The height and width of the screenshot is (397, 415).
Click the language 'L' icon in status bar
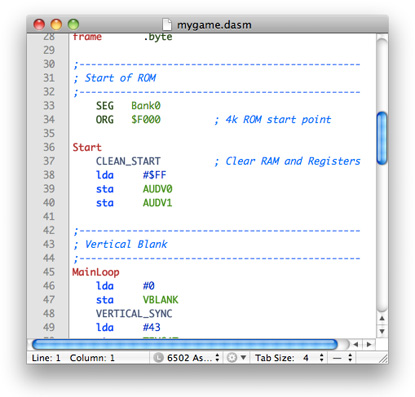(158, 358)
